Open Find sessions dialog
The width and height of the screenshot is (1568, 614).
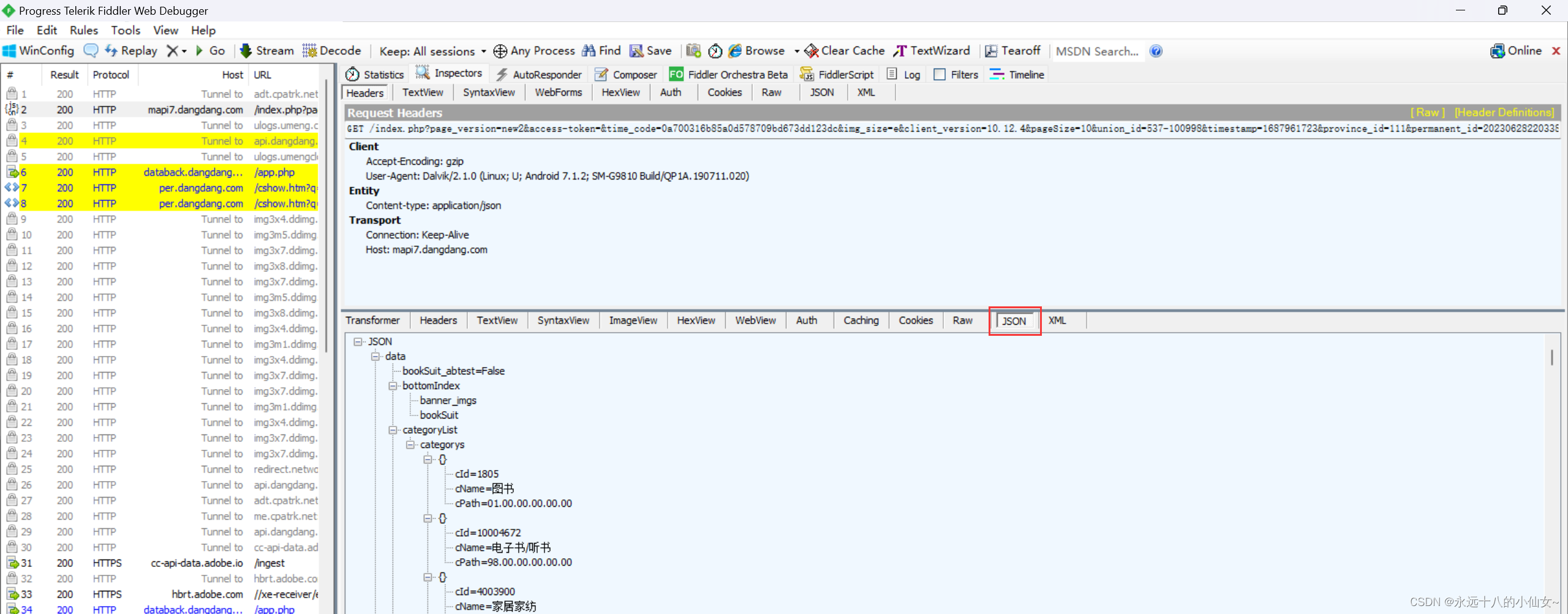(x=601, y=51)
